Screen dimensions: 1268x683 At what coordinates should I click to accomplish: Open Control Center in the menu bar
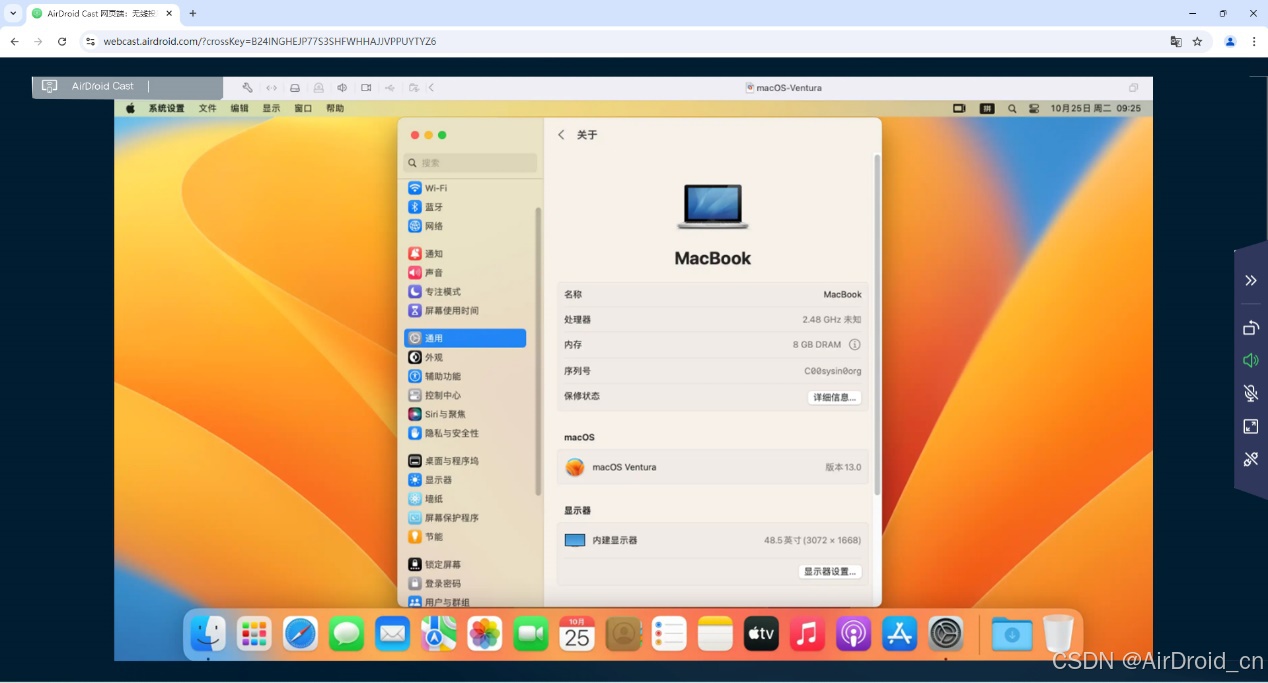(x=1034, y=108)
